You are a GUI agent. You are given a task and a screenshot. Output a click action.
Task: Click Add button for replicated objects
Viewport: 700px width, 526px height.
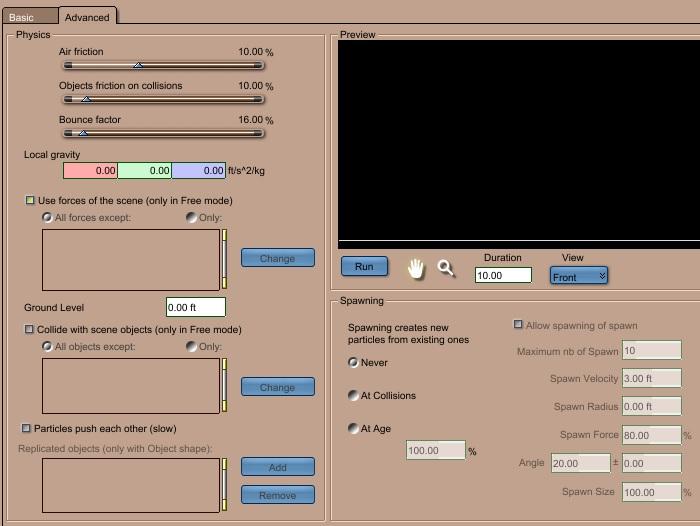pos(278,467)
